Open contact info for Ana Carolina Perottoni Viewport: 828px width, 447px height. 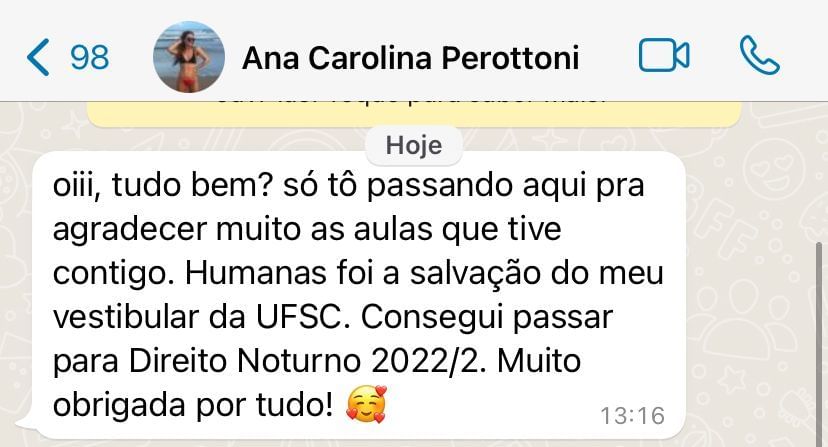[410, 58]
